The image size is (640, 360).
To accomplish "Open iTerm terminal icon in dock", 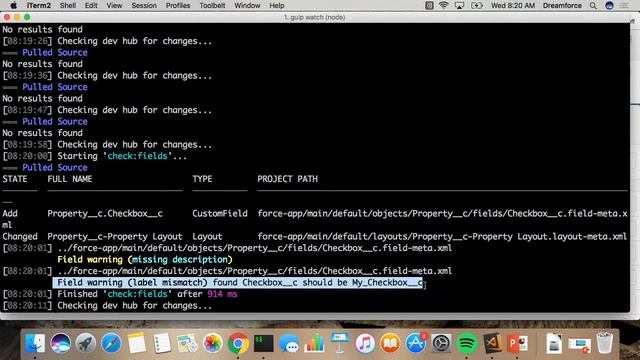I will pyautogui.click(x=263, y=343).
